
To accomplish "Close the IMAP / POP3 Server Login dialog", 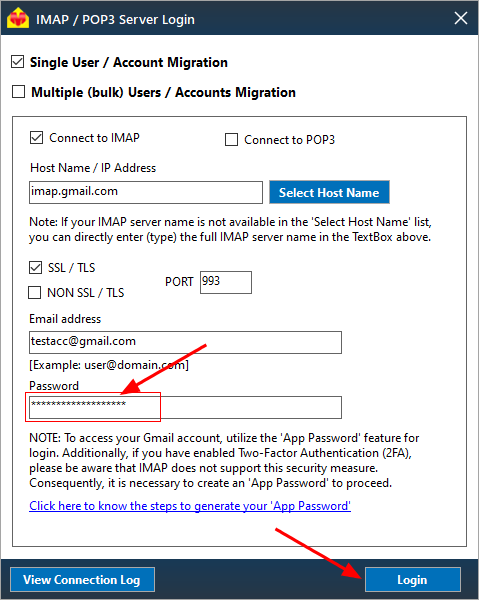I will (x=461, y=18).
